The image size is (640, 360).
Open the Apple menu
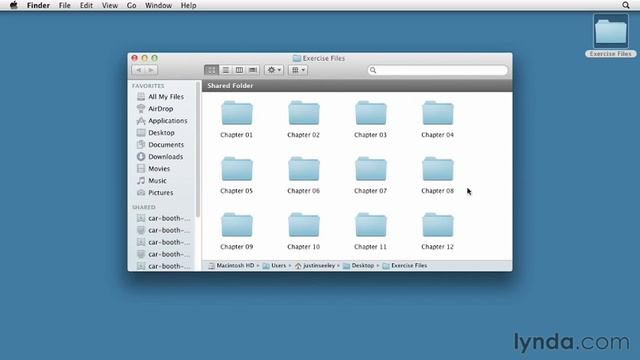tap(13, 5)
